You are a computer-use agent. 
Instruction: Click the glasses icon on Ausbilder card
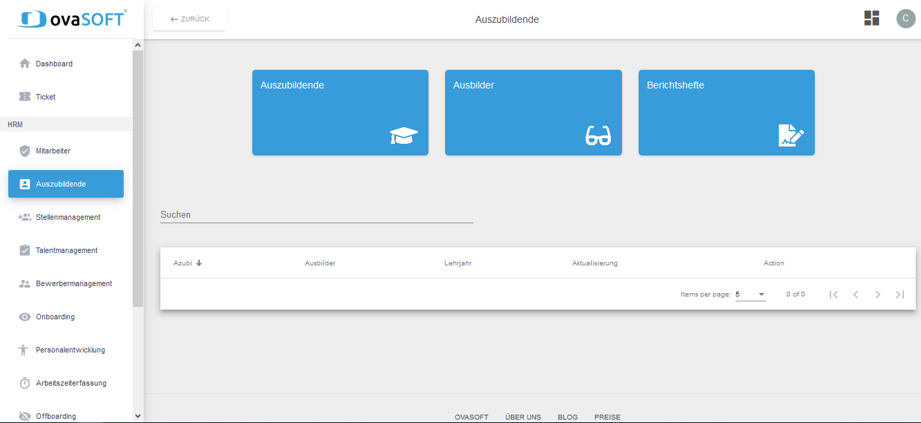point(598,136)
